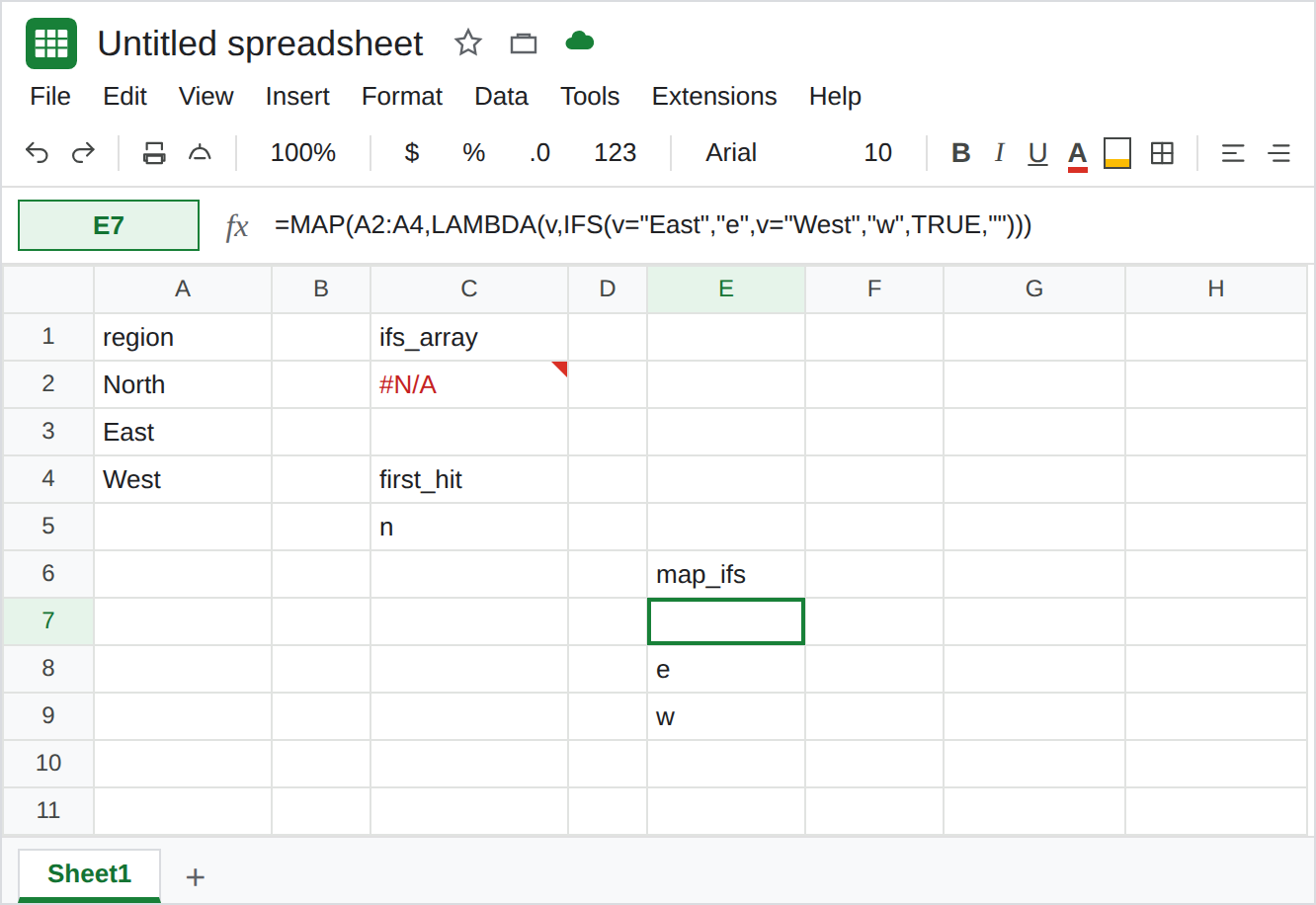This screenshot has width=1316, height=905.
Task: Star the Untitled spreadsheet
Action: 468,42
